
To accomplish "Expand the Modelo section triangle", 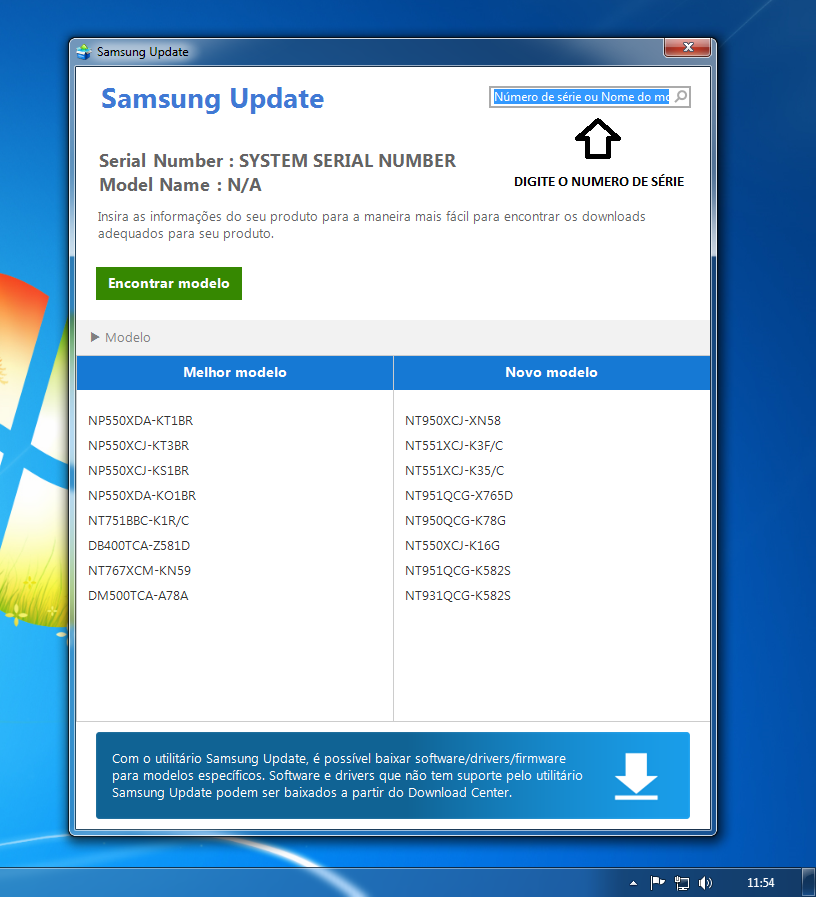I will [95, 337].
